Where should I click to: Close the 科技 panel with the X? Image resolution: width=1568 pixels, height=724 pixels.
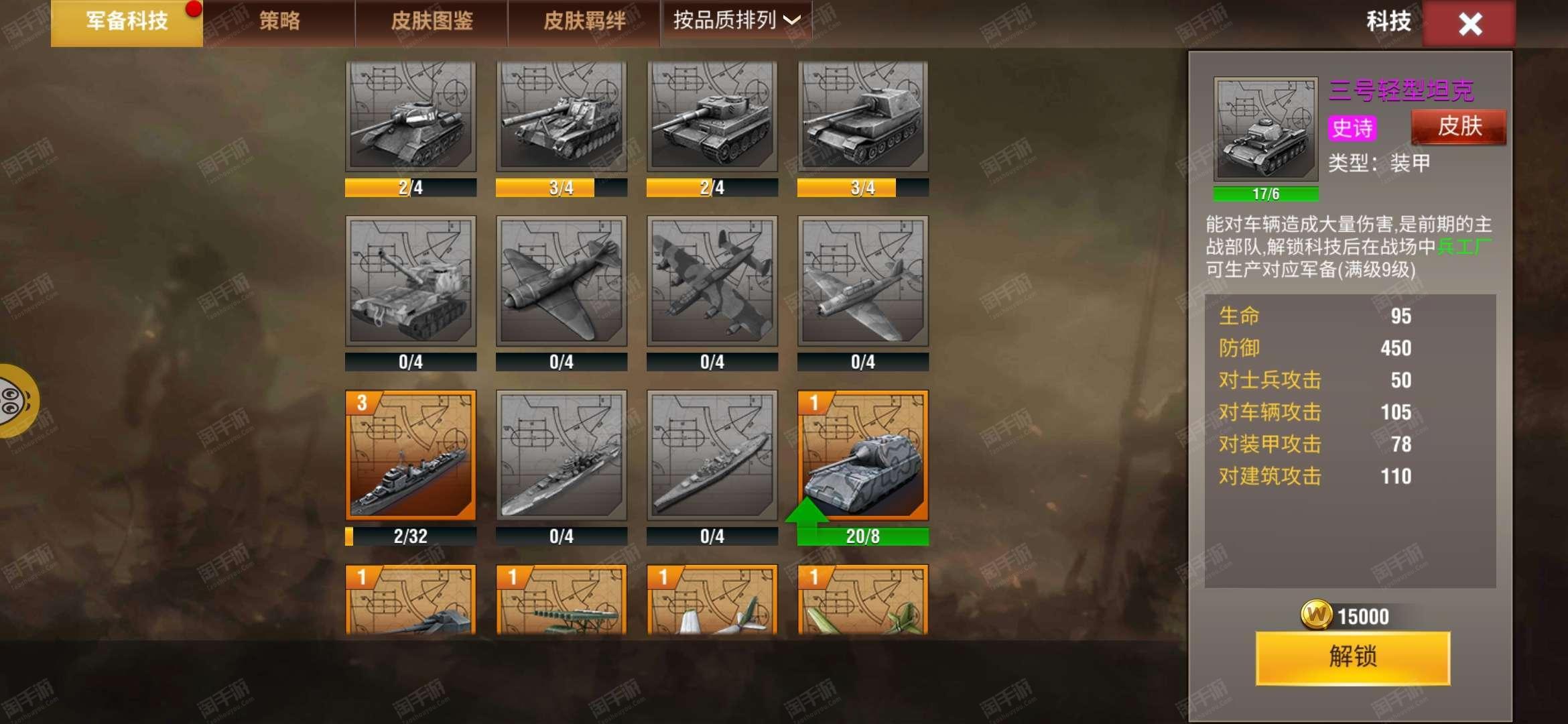[1469, 24]
